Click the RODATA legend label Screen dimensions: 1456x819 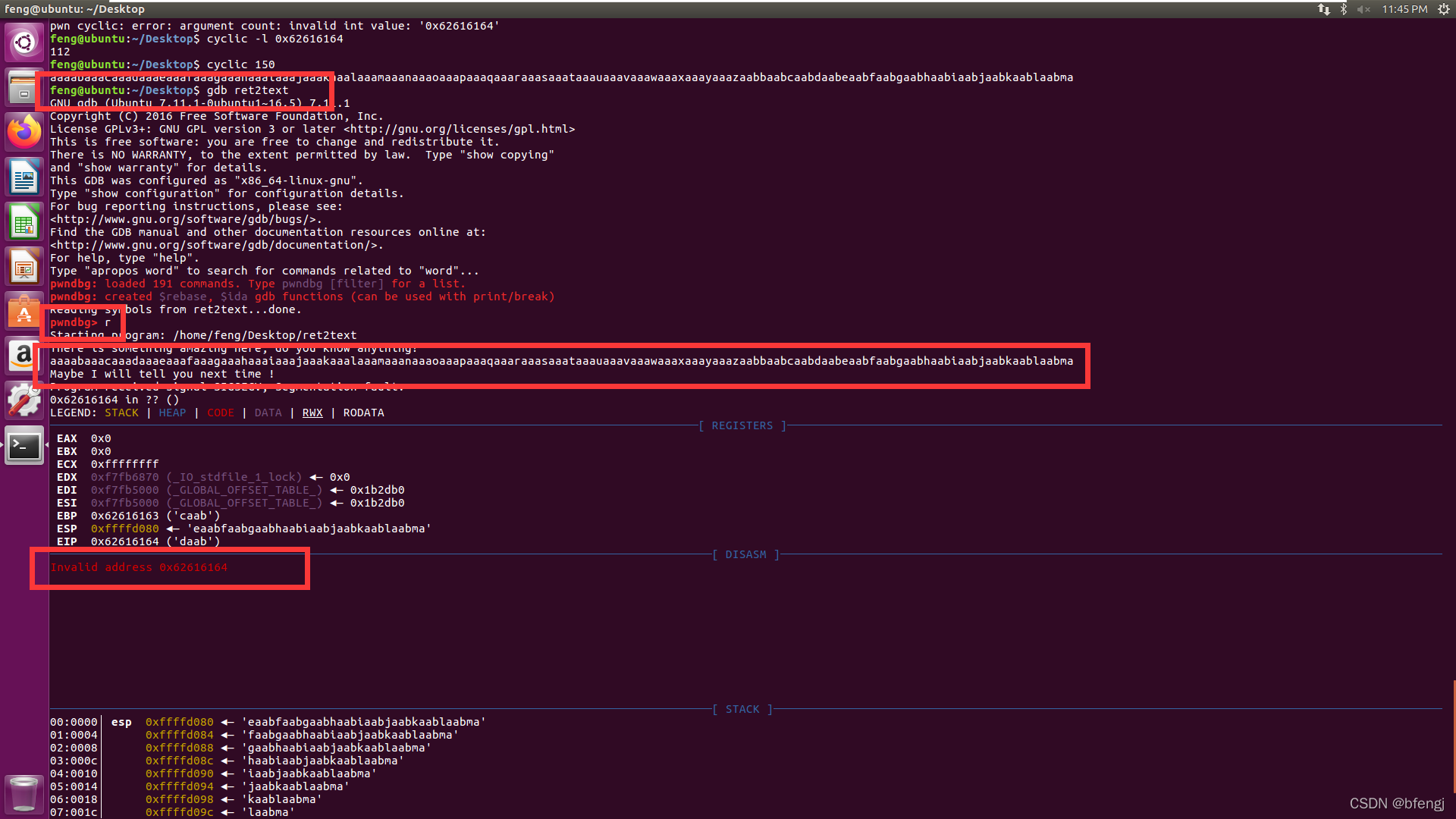pyautogui.click(x=363, y=413)
